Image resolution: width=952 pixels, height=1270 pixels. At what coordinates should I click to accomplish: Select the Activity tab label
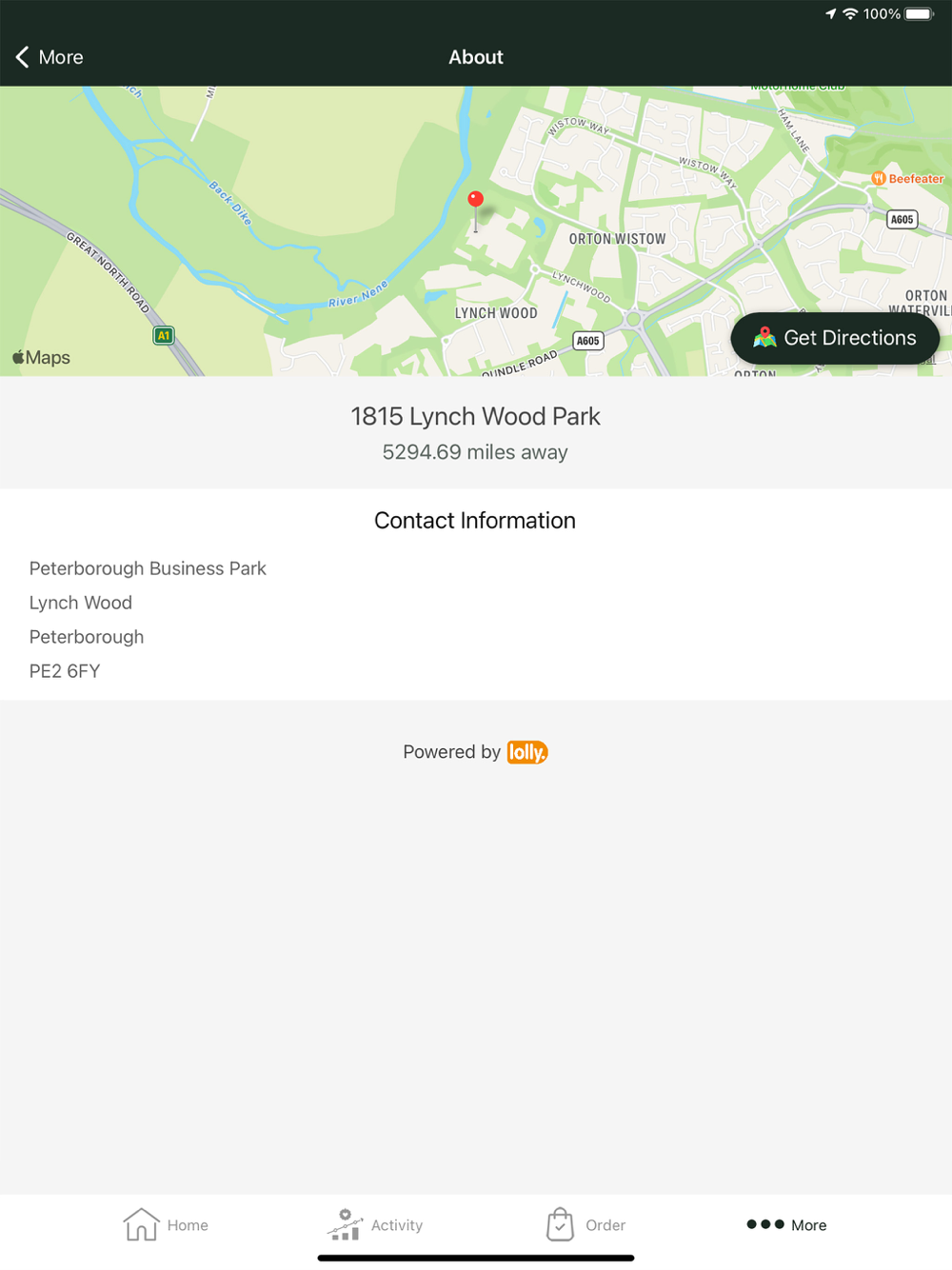[397, 1225]
